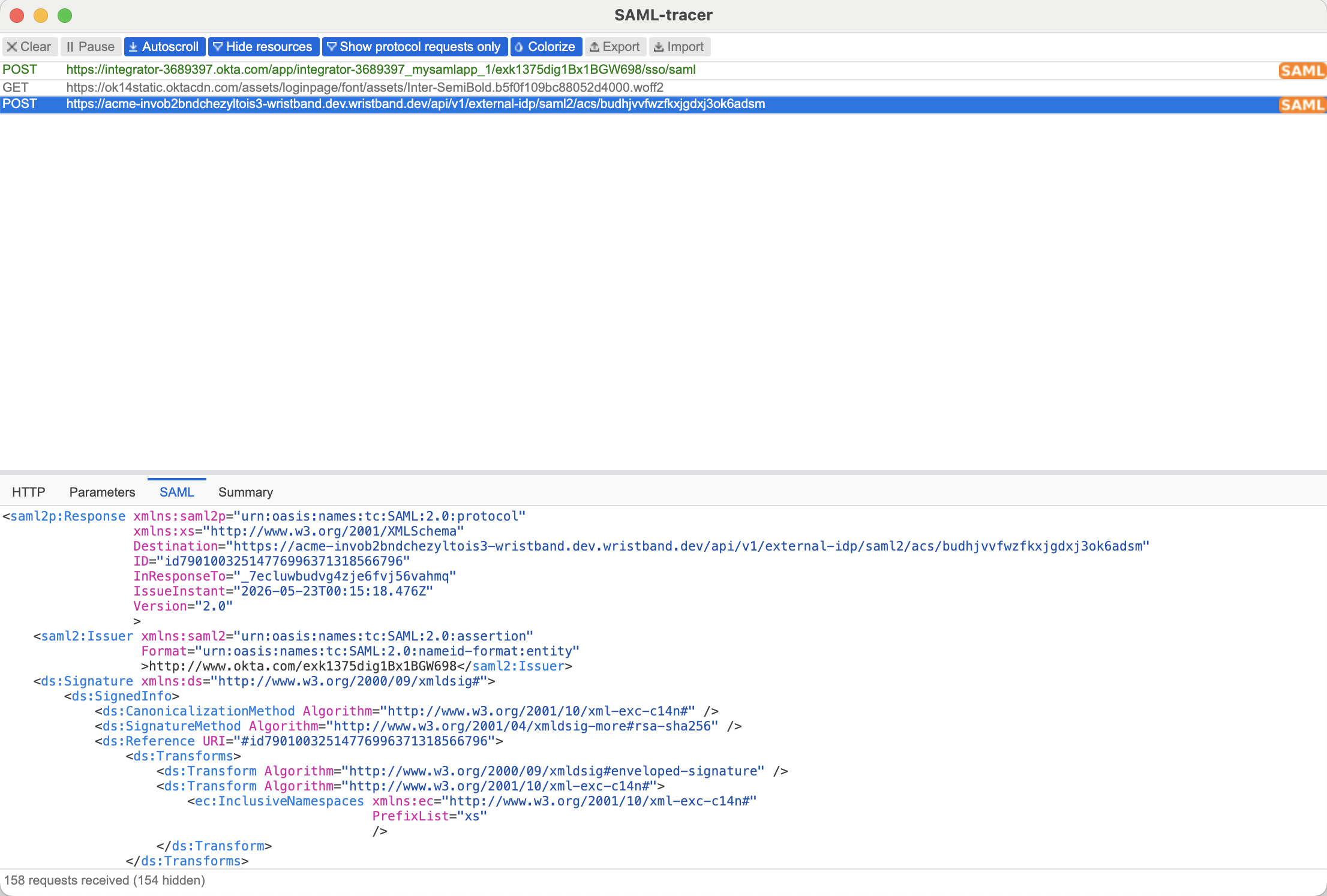Click the PrefixList="xs" attribute
Viewport: 1327px width, 896px height.
[x=430, y=816]
